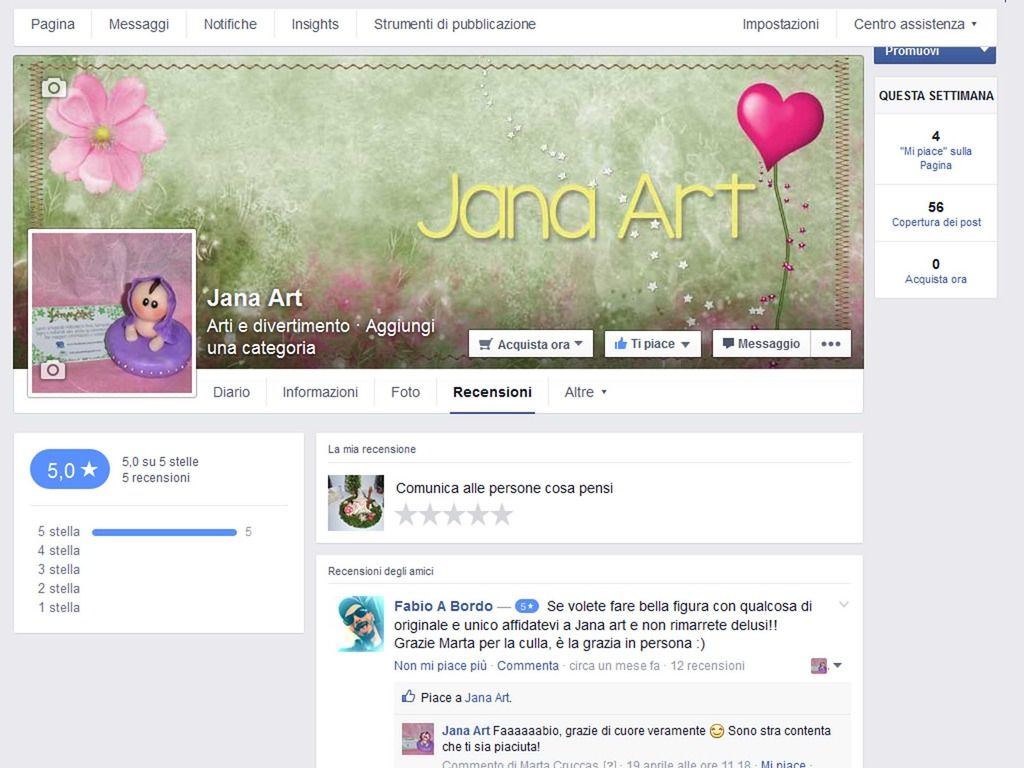Click Jana Art avatar in the comment

(417, 739)
